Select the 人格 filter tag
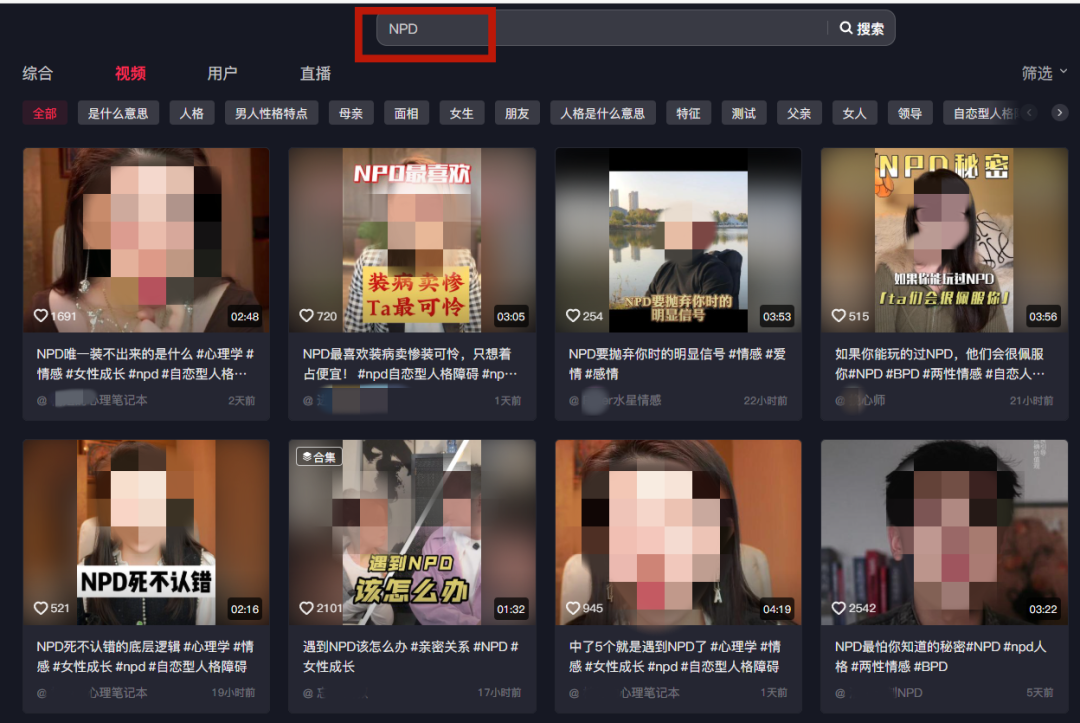This screenshot has width=1080, height=723. pos(191,113)
